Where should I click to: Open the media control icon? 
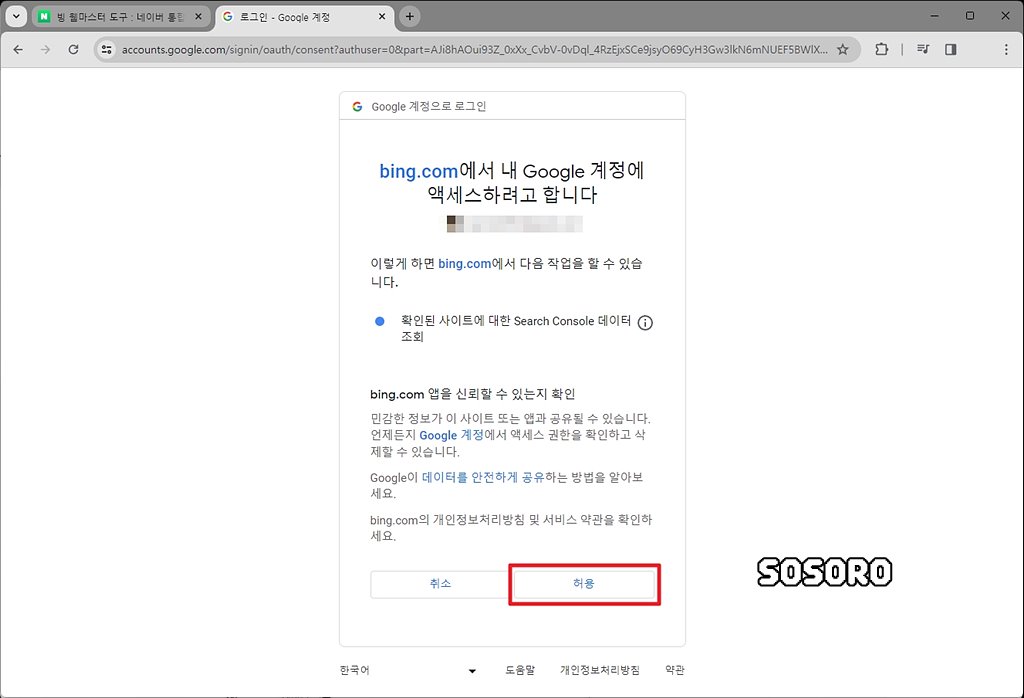923,49
